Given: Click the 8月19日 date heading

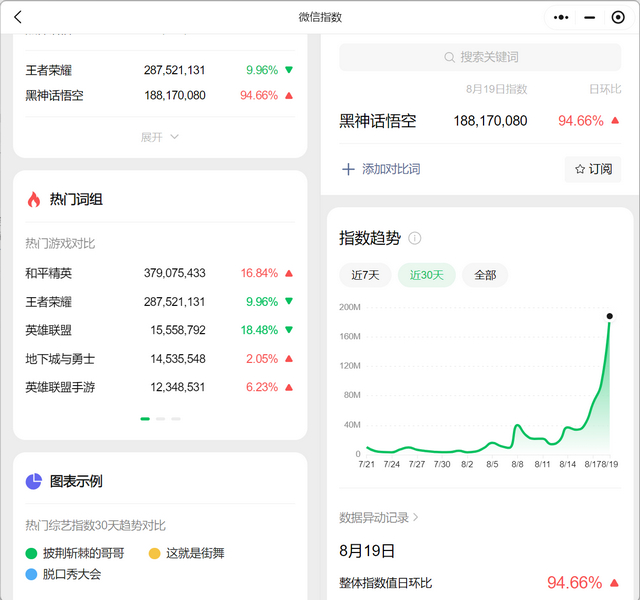Looking at the screenshot, I should point(367,551).
